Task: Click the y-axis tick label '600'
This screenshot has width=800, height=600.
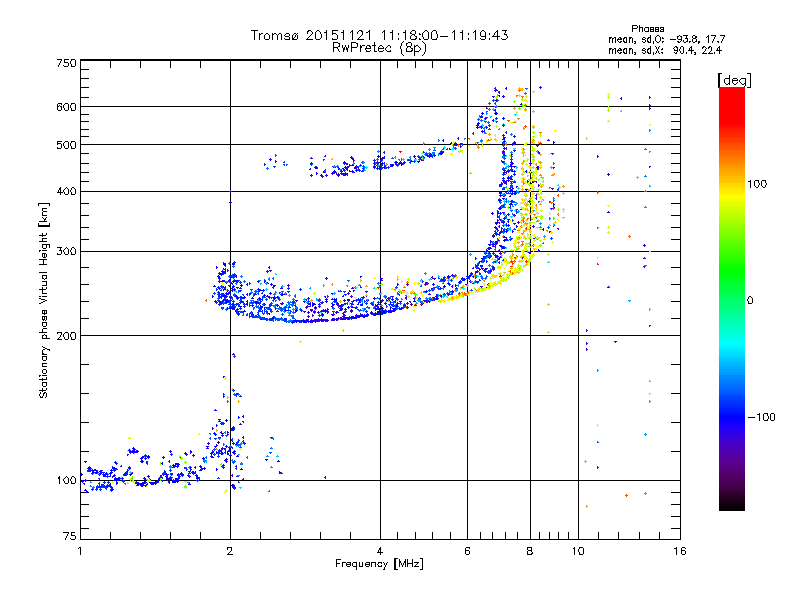Action: tap(66, 107)
